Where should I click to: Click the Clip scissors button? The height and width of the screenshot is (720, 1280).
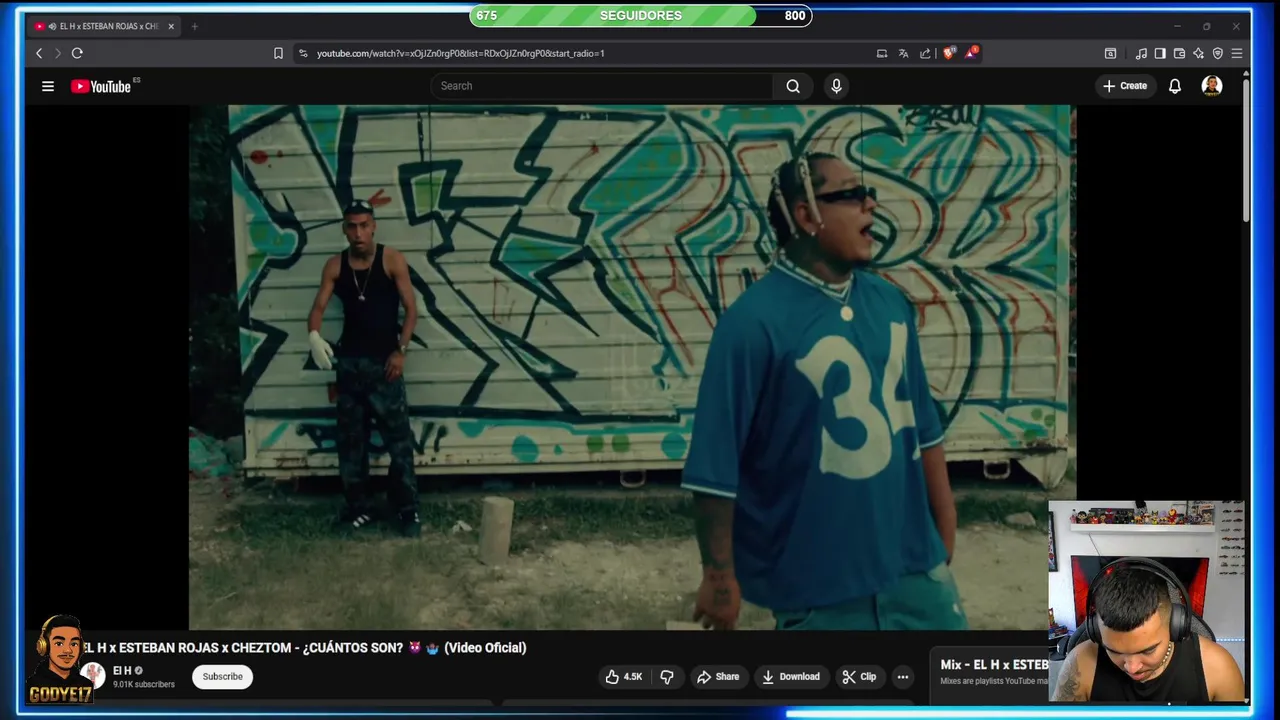click(859, 677)
